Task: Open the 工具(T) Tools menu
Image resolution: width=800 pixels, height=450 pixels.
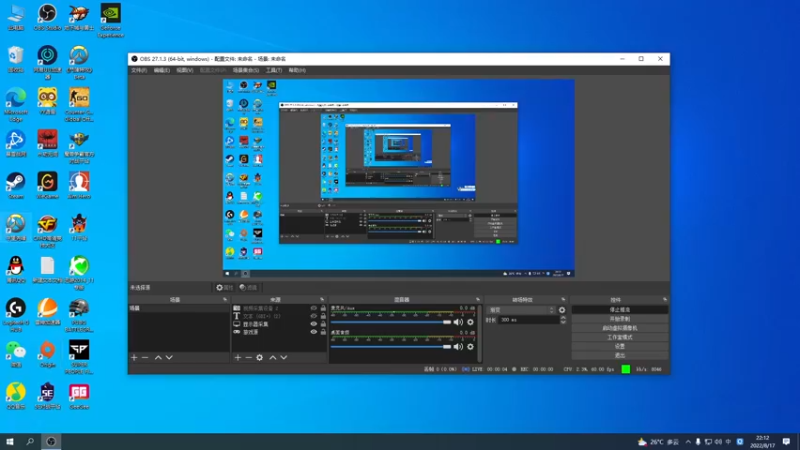Action: [x=274, y=70]
